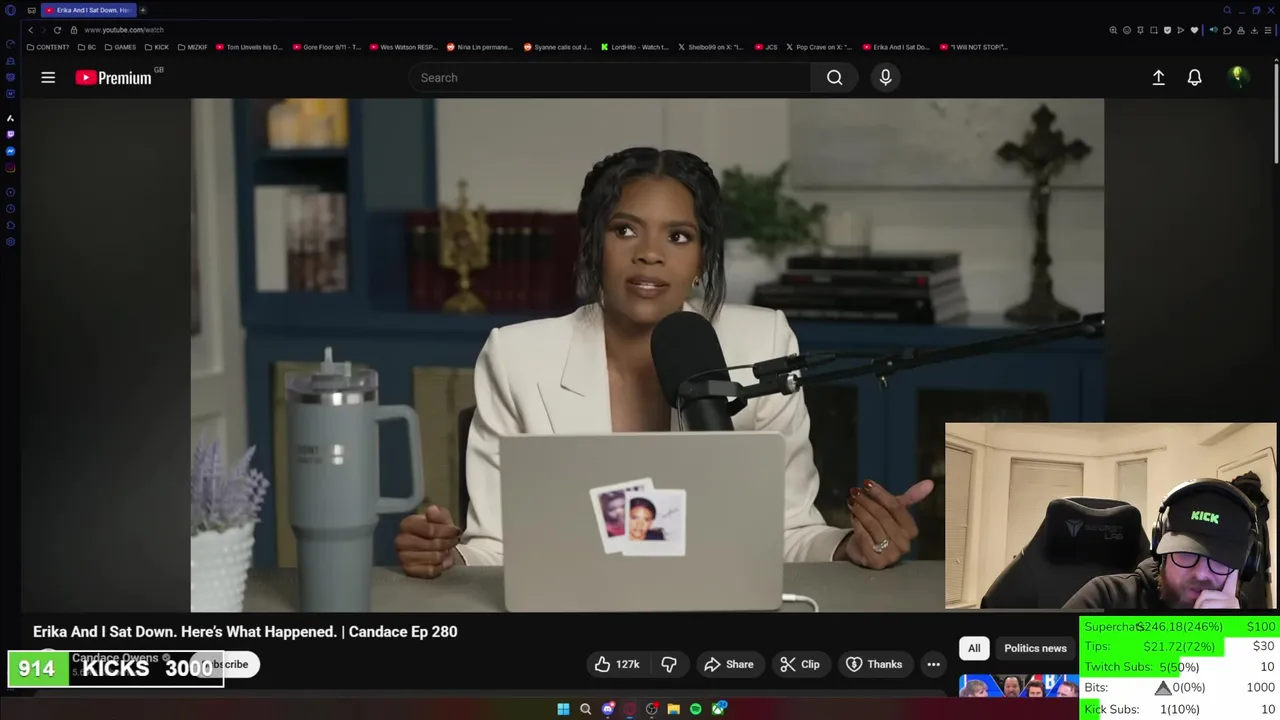Open the GAMES bookmarks folder
1280x720 pixels.
[x=120, y=47]
